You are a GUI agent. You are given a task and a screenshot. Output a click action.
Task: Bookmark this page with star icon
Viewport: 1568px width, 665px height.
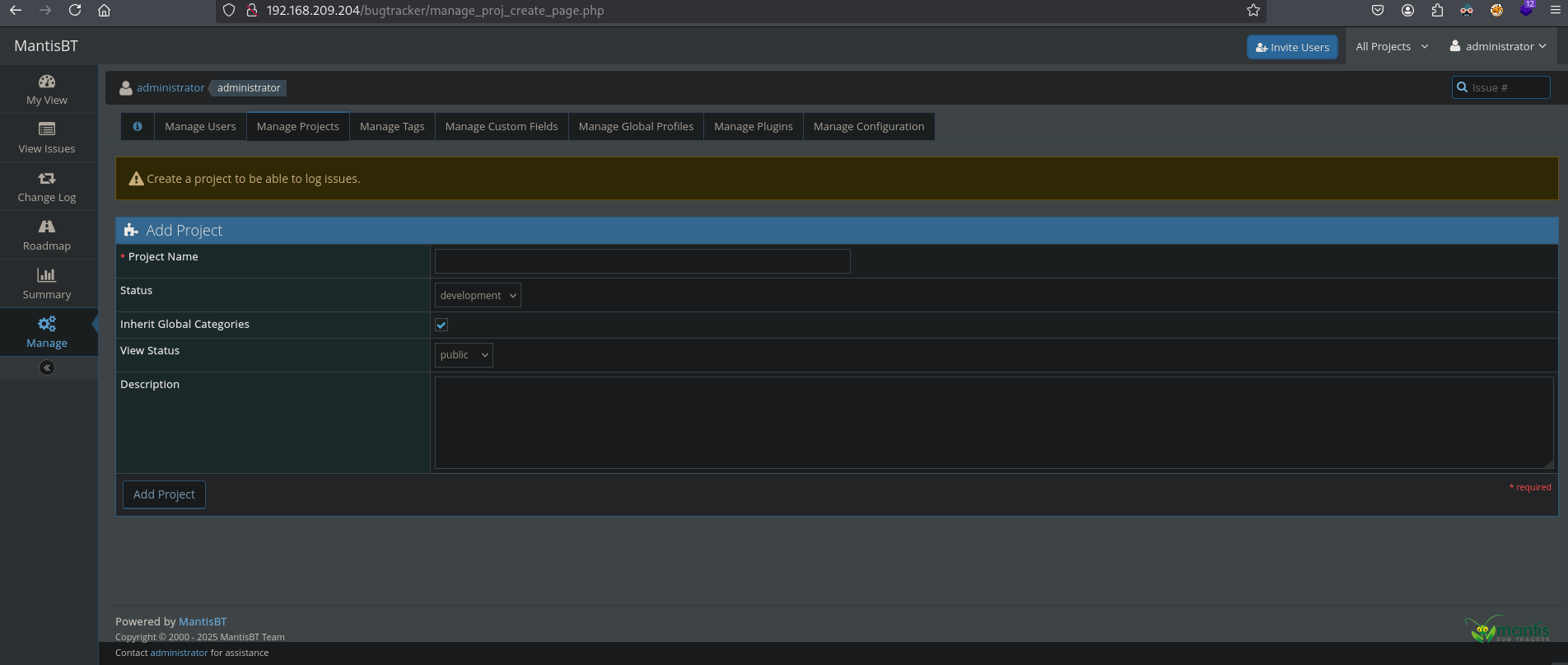[x=1253, y=11]
